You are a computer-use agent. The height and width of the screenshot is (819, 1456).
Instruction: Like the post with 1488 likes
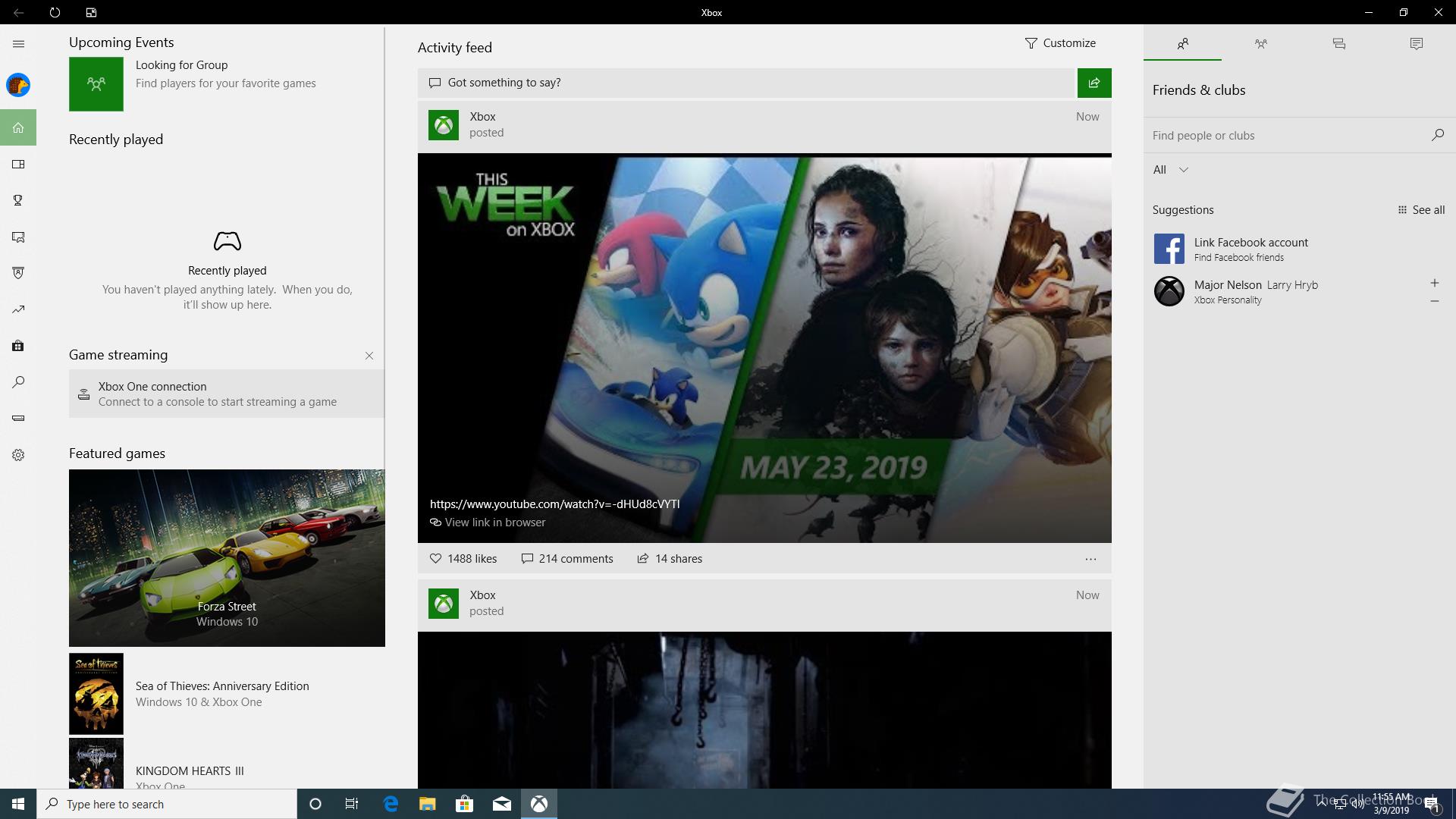tap(463, 559)
